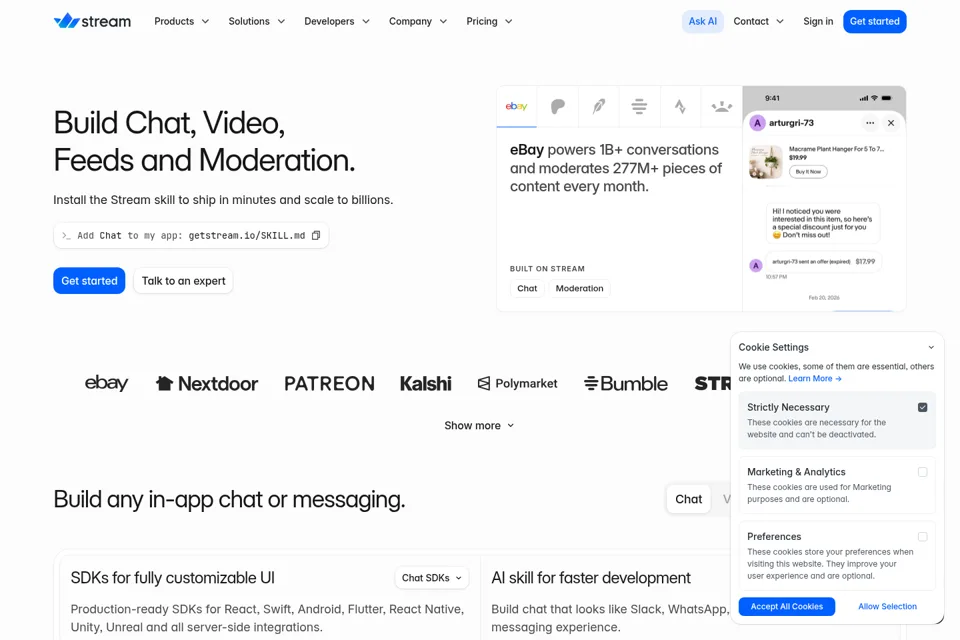The height and width of the screenshot is (640, 960).
Task: Click the arturgri-73 avatar in chat header
Action: point(757,123)
